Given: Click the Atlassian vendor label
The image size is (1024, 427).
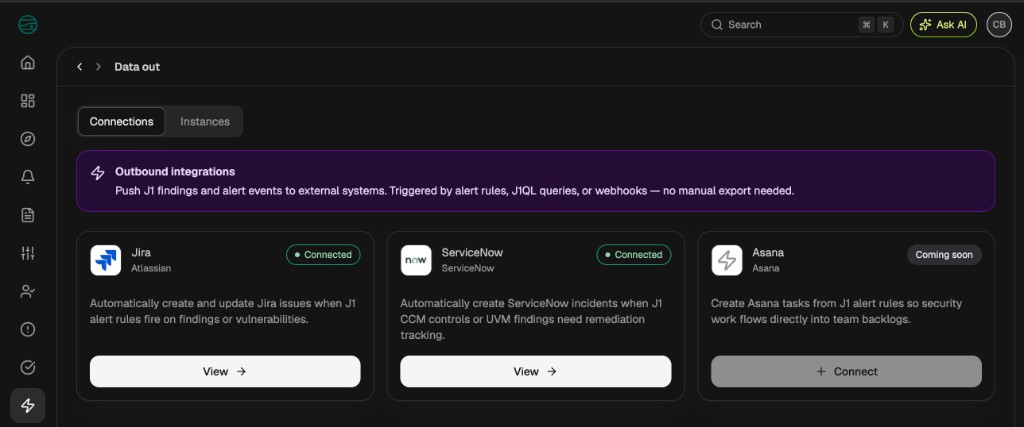Looking at the screenshot, I should click(151, 268).
